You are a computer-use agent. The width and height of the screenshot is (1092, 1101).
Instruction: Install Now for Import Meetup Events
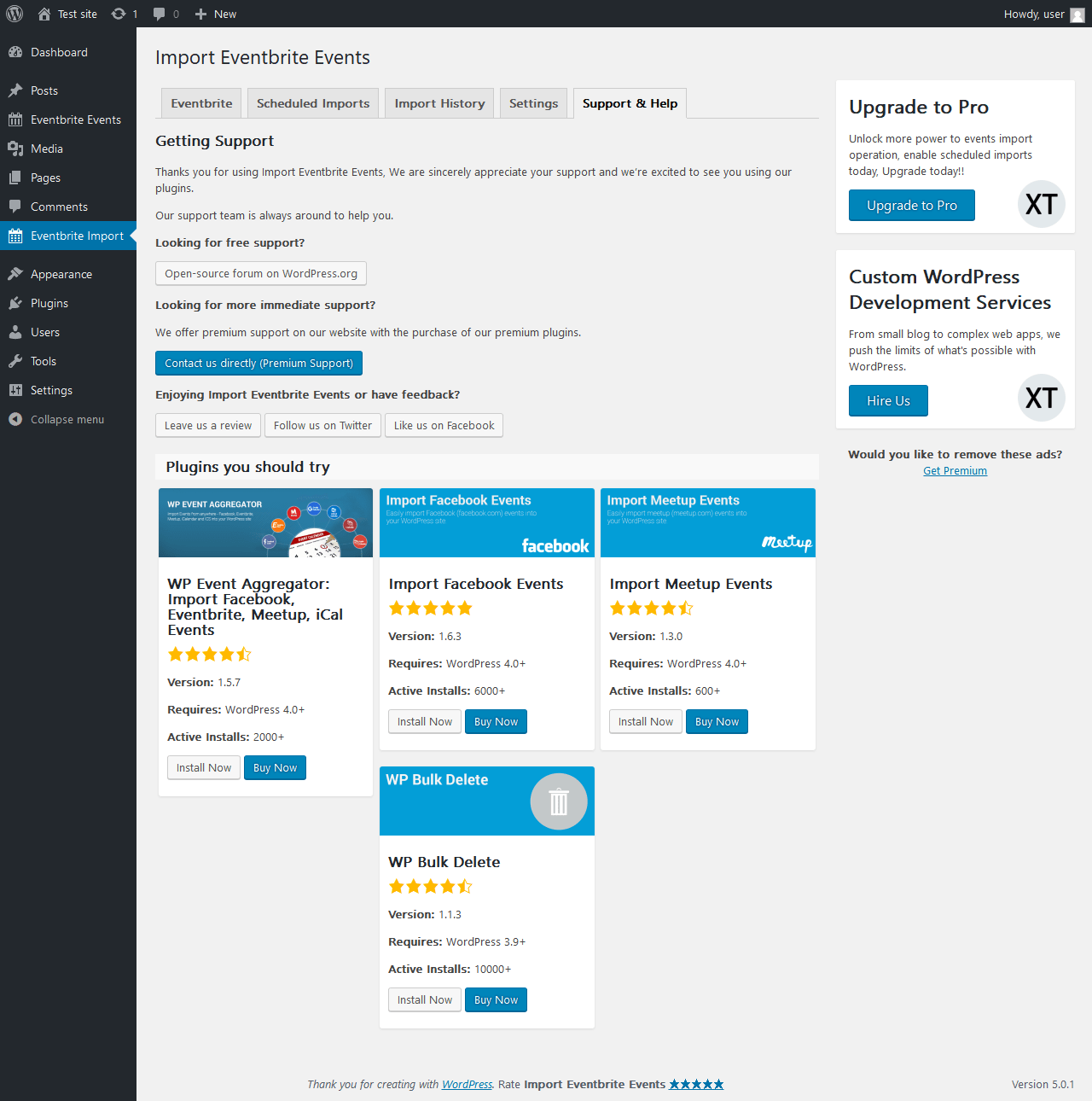(x=646, y=721)
